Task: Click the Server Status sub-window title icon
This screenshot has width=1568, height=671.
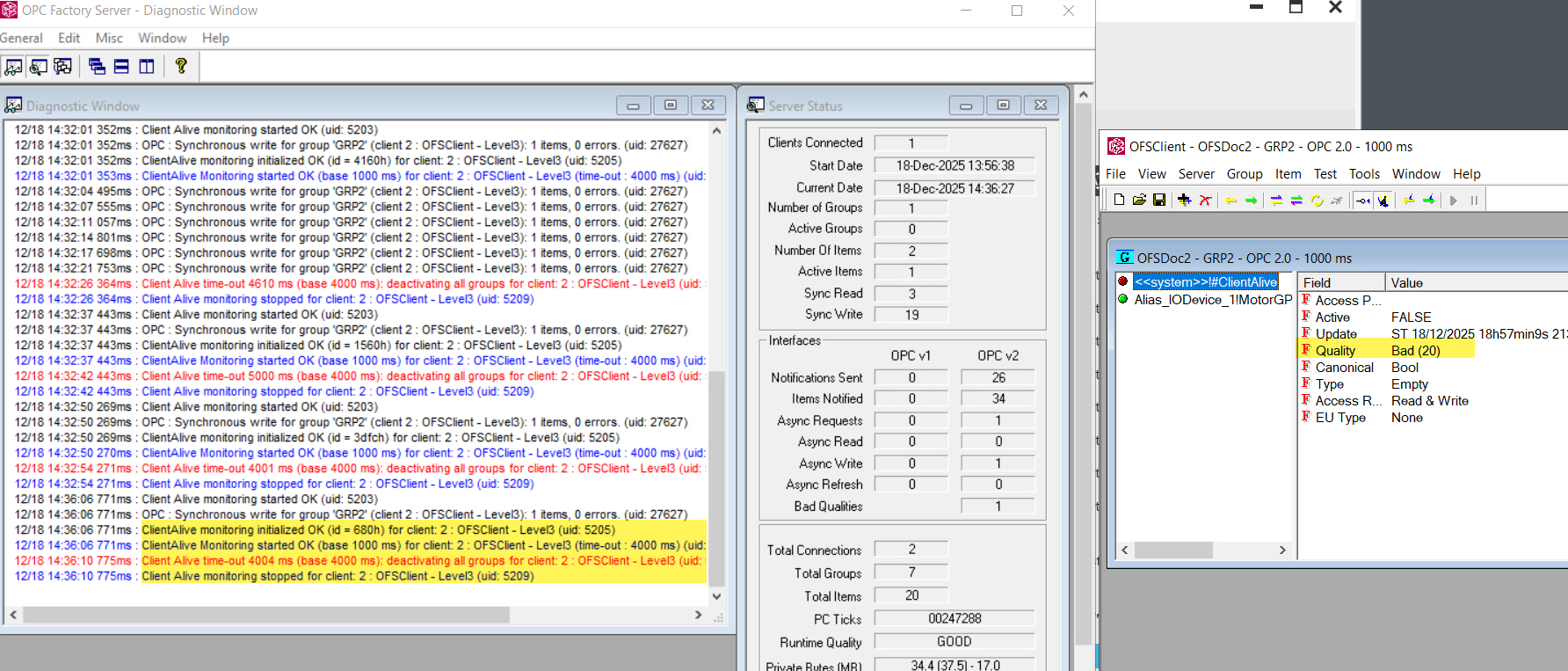Action: point(756,106)
